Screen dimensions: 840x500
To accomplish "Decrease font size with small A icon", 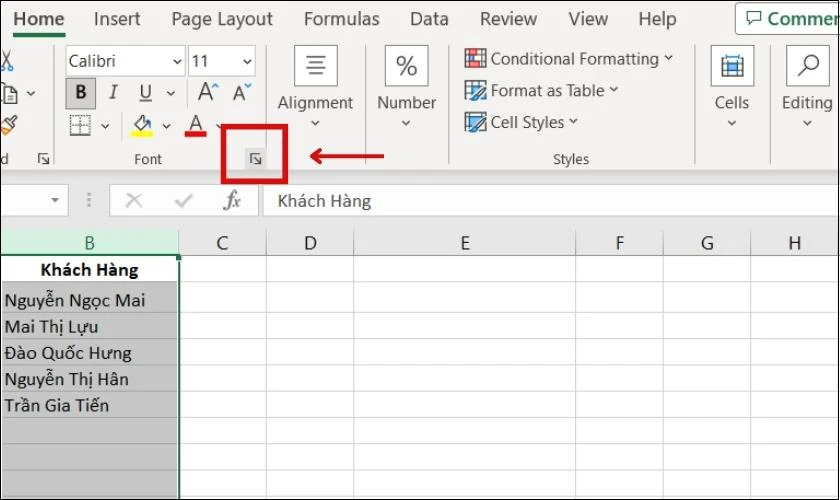I will pyautogui.click(x=242, y=92).
